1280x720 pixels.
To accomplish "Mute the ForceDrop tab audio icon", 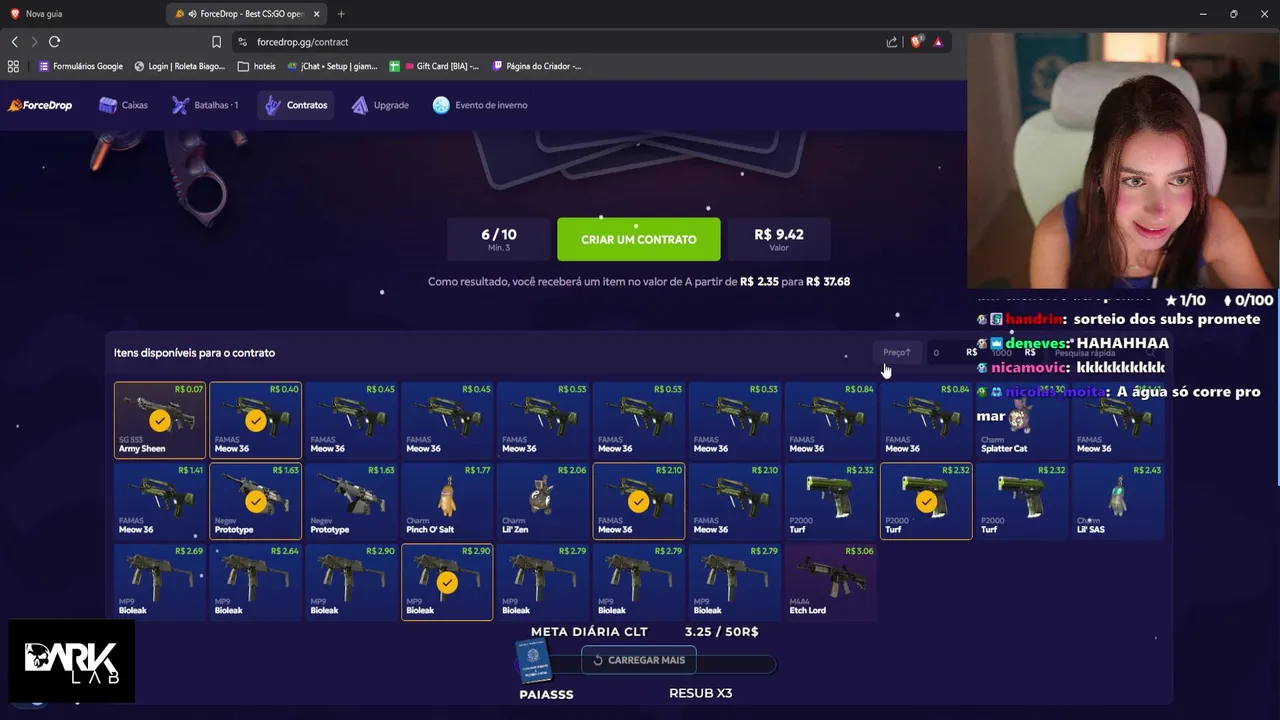I will click(192, 14).
